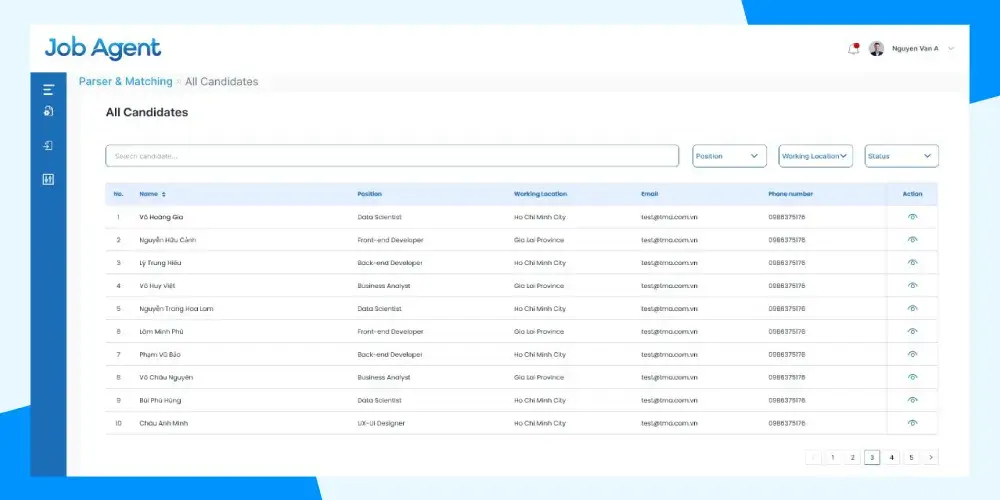Open the notifications bell
The image size is (1000, 500).
pyautogui.click(x=853, y=48)
